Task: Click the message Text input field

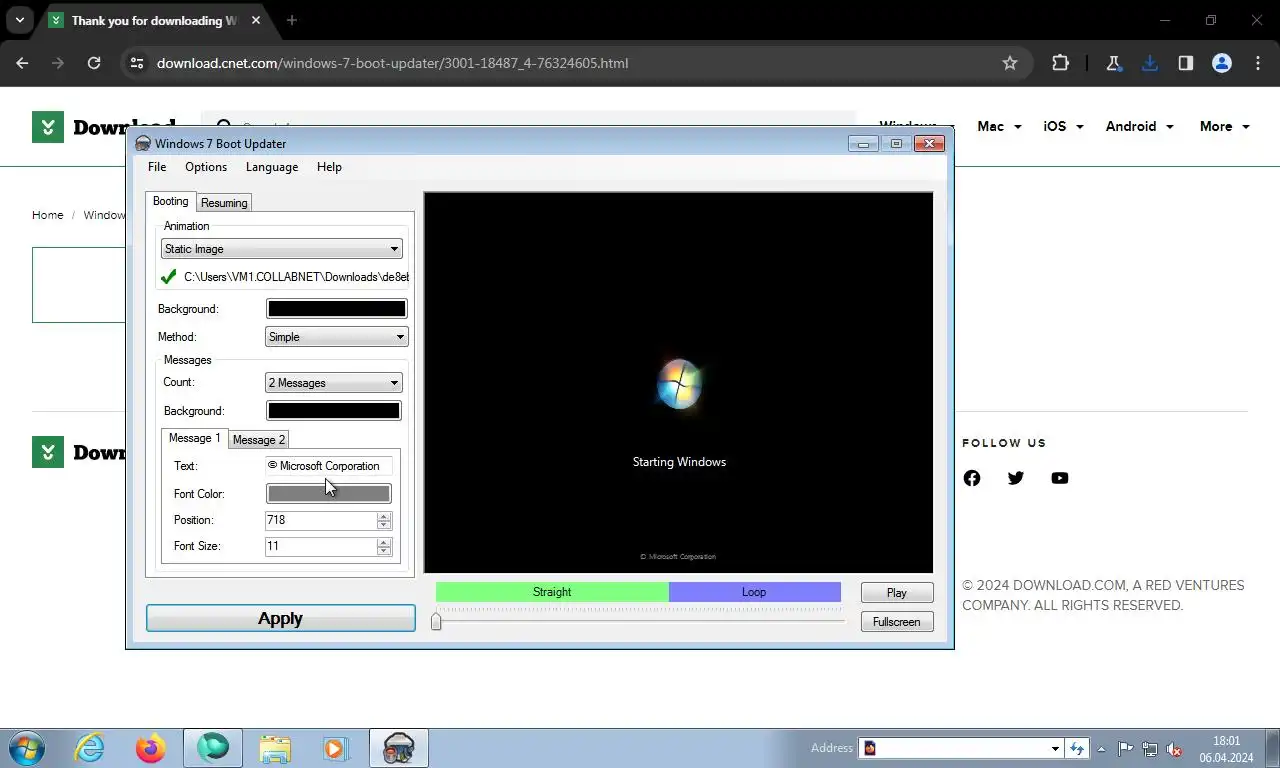Action: (x=328, y=466)
